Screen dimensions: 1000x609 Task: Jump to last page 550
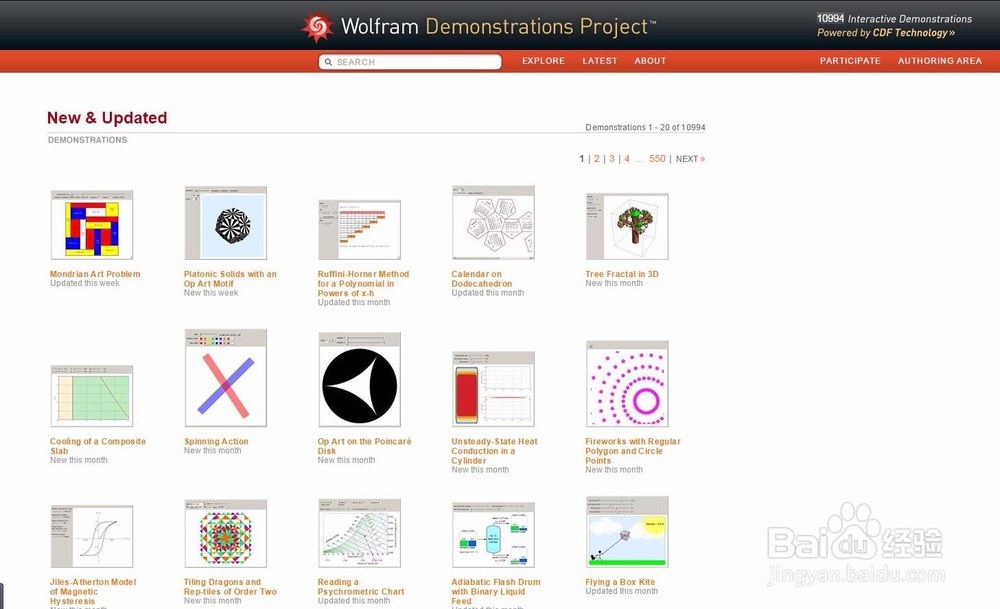pyautogui.click(x=657, y=159)
